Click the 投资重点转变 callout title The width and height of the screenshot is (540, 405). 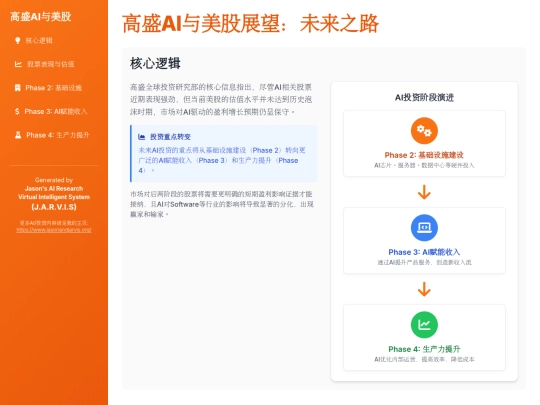[170, 137]
